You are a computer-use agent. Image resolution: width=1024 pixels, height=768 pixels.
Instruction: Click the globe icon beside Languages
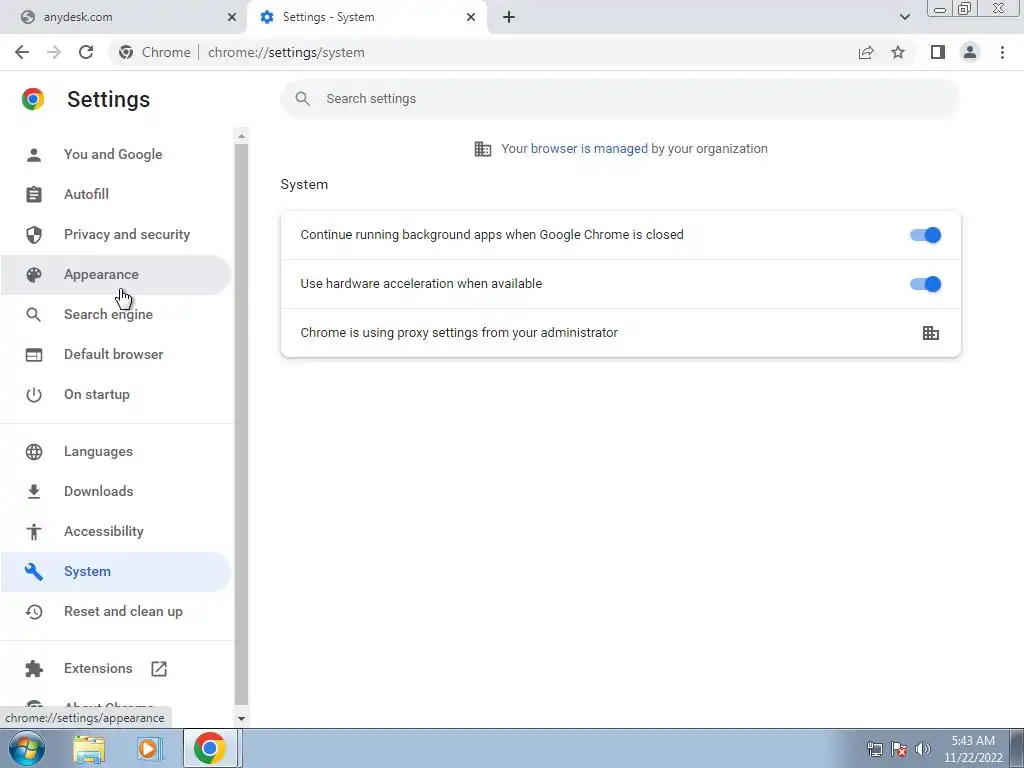pyautogui.click(x=34, y=451)
